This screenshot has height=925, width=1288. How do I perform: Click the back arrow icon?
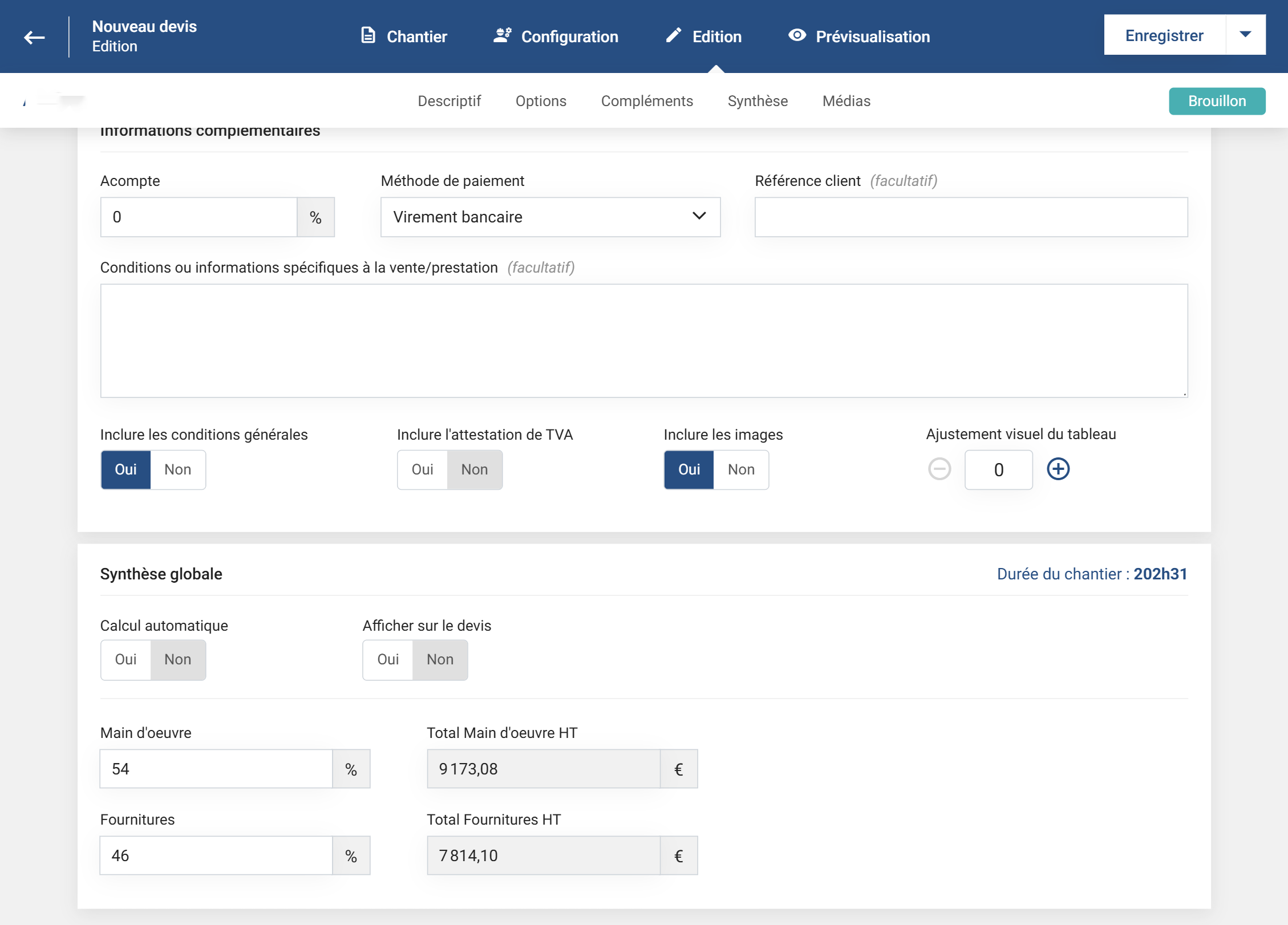[34, 37]
